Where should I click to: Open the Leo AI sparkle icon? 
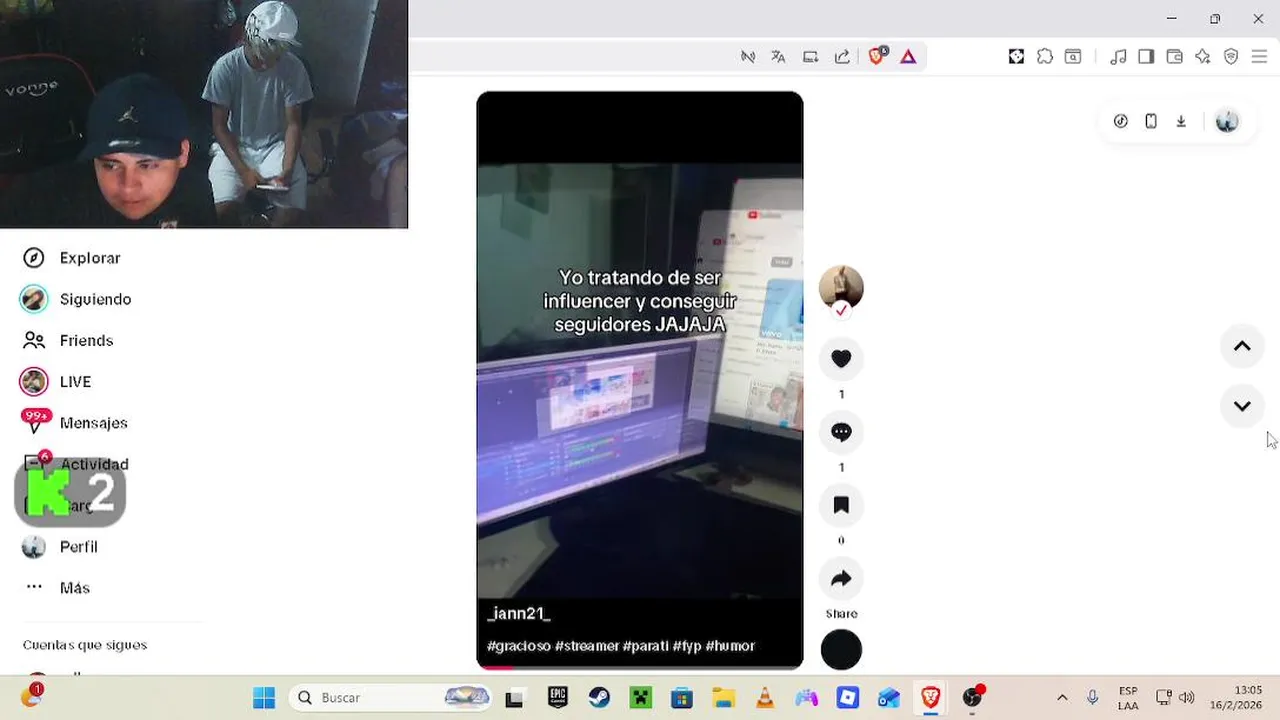point(1203,57)
